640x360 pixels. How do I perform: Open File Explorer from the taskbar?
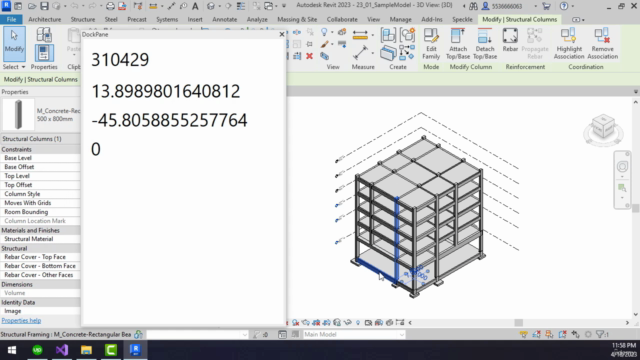tap(86, 350)
